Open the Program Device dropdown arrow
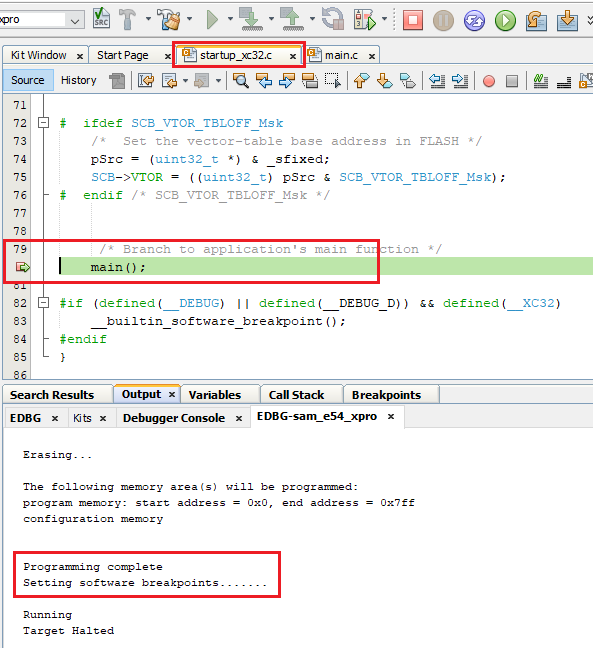The height and width of the screenshot is (648, 593). pyautogui.click(x=271, y=19)
